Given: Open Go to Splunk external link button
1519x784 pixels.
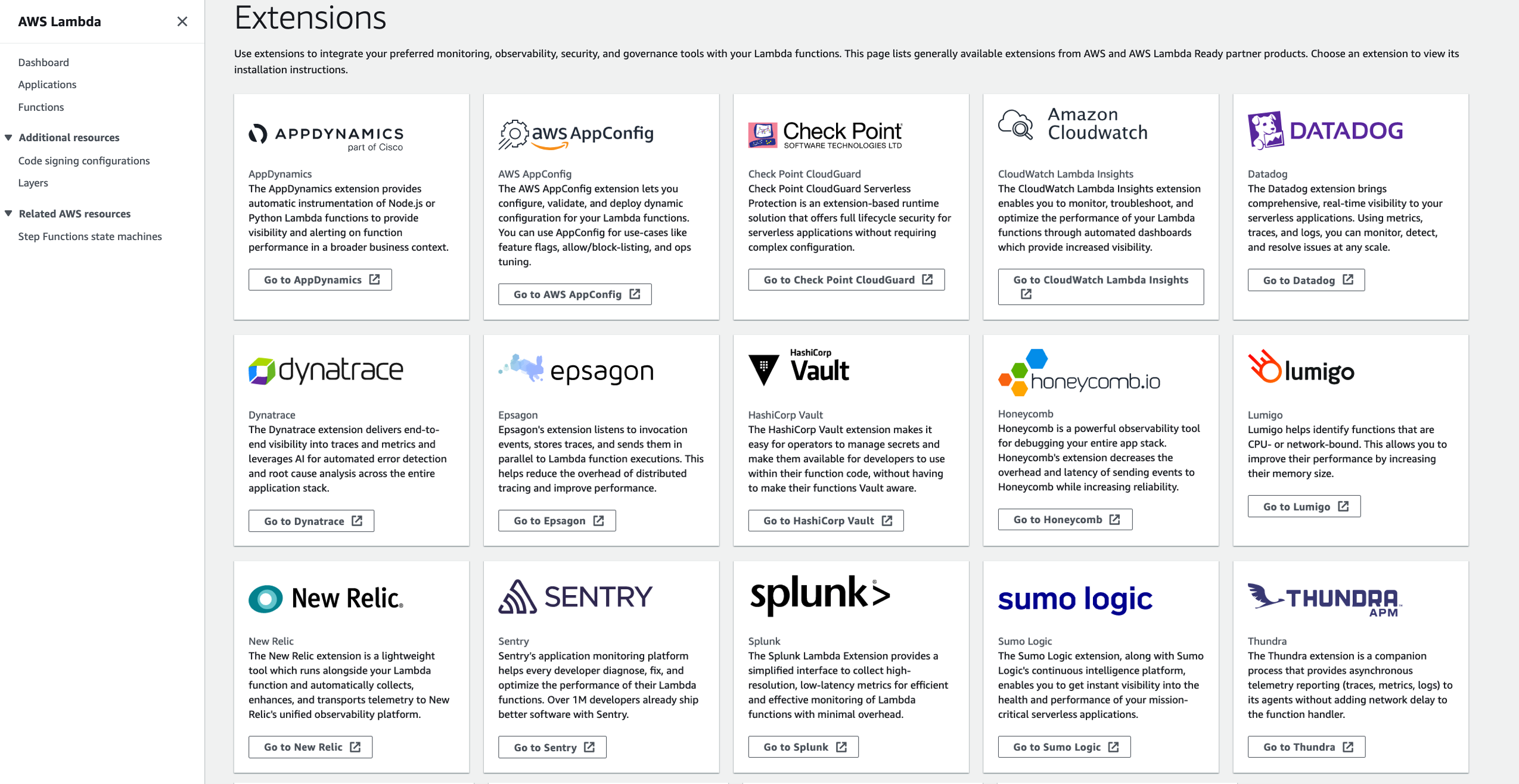Looking at the screenshot, I should tap(803, 747).
